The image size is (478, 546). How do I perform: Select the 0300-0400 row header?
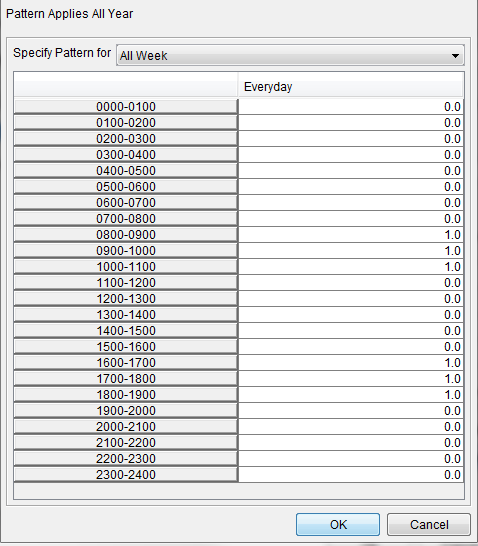click(126, 155)
